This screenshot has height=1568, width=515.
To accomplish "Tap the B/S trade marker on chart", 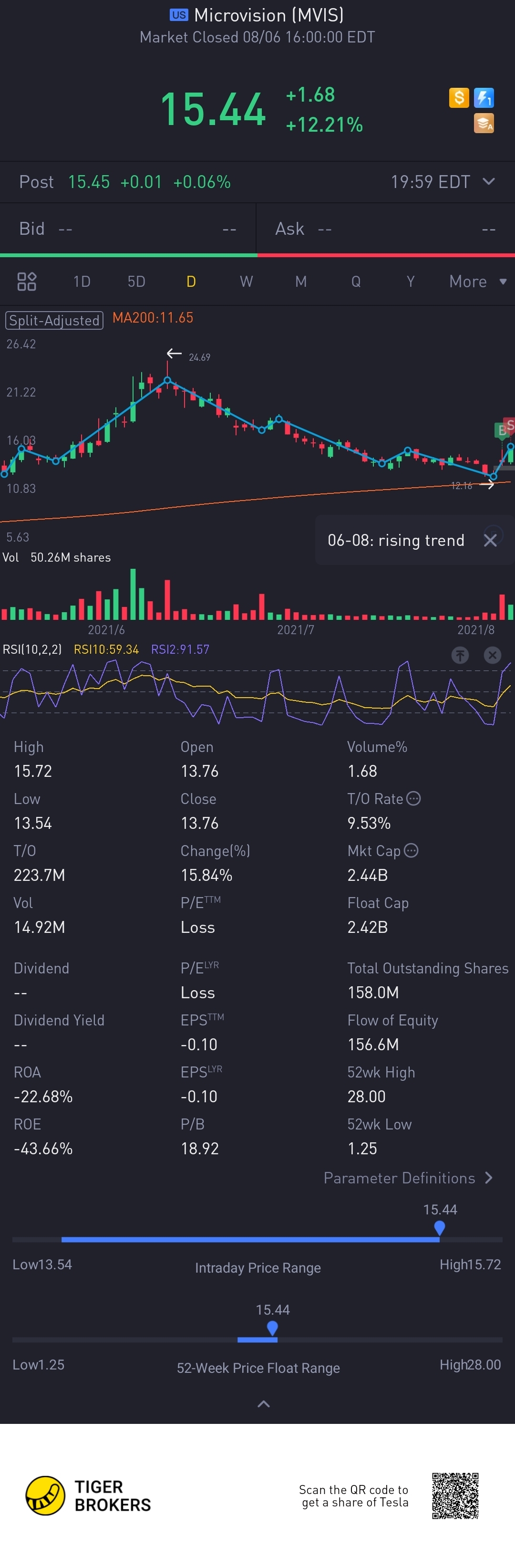I will pyautogui.click(x=505, y=429).
